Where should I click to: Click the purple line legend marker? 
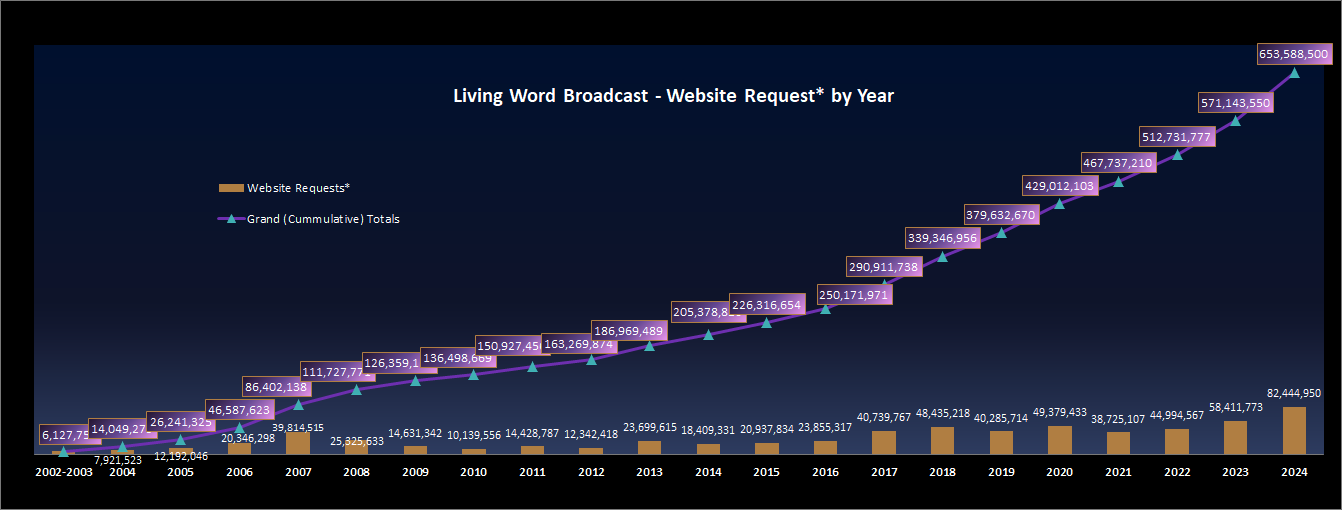click(x=230, y=219)
